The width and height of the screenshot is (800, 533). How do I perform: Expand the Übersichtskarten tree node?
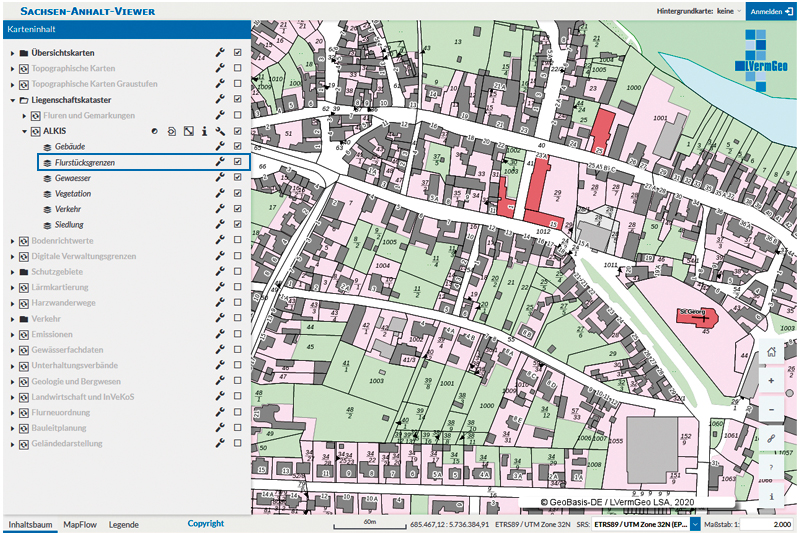(13, 53)
